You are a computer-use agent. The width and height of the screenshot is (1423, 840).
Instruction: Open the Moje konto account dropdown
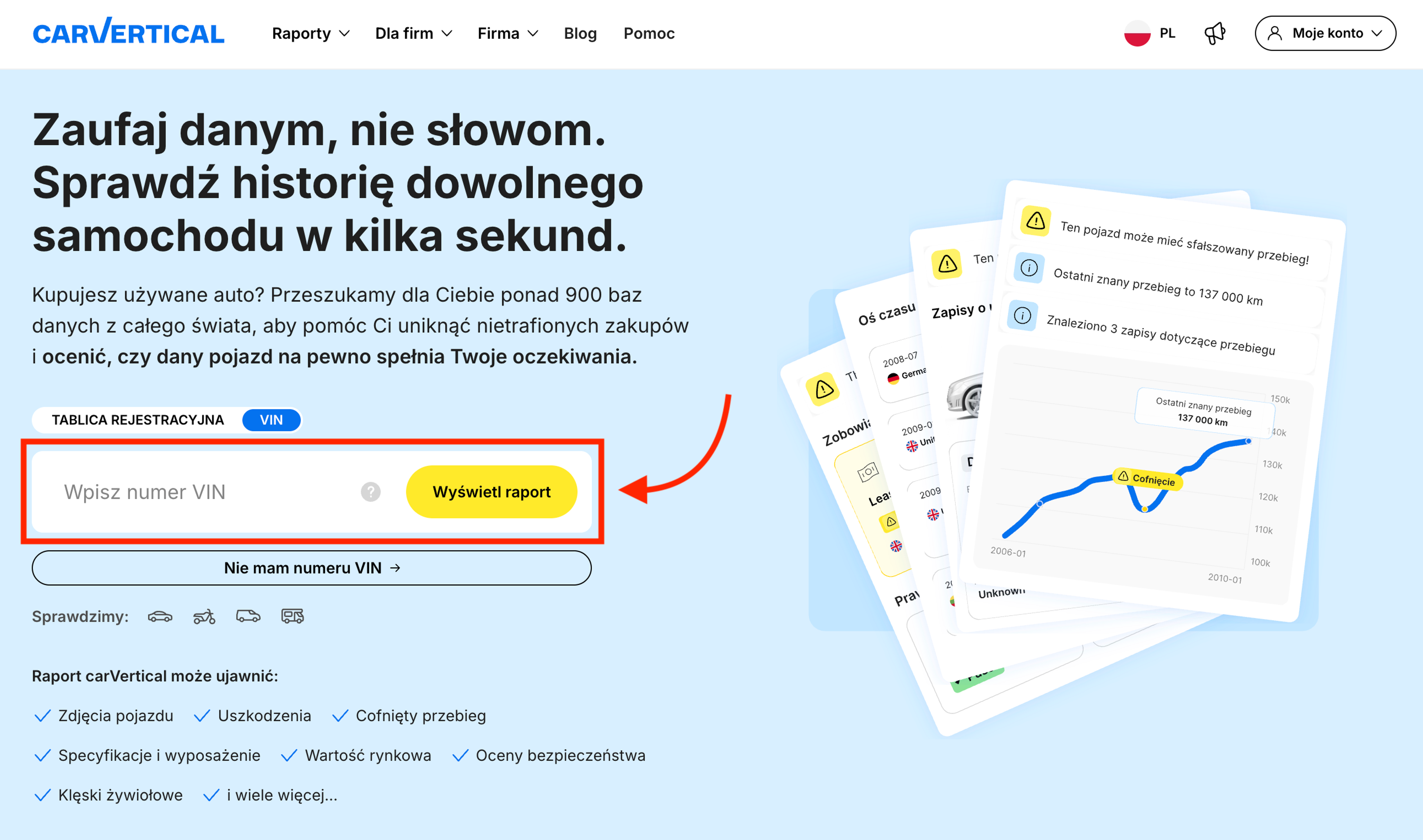1325,33
